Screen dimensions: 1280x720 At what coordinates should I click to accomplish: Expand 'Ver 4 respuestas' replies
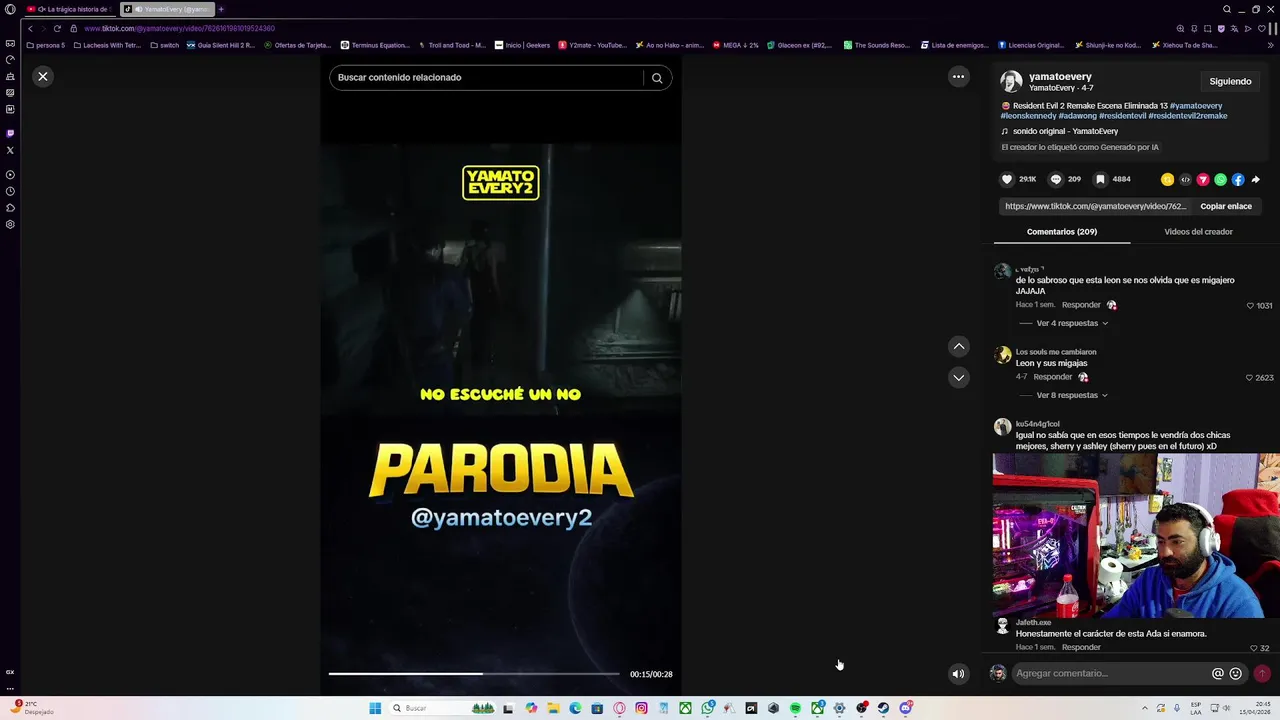pos(1072,323)
